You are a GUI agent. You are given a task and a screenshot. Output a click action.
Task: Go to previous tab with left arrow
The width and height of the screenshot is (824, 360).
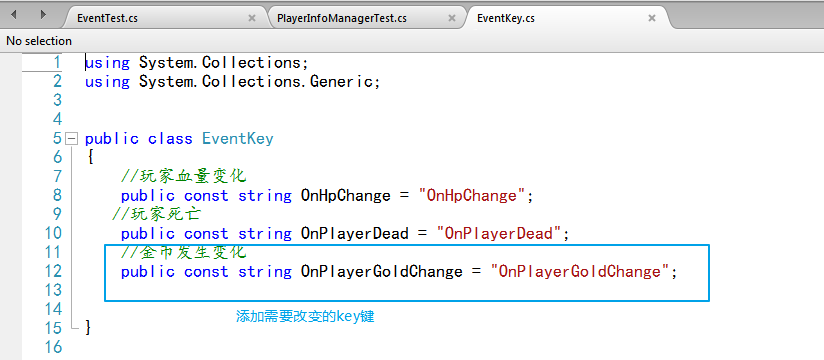click(x=14, y=15)
